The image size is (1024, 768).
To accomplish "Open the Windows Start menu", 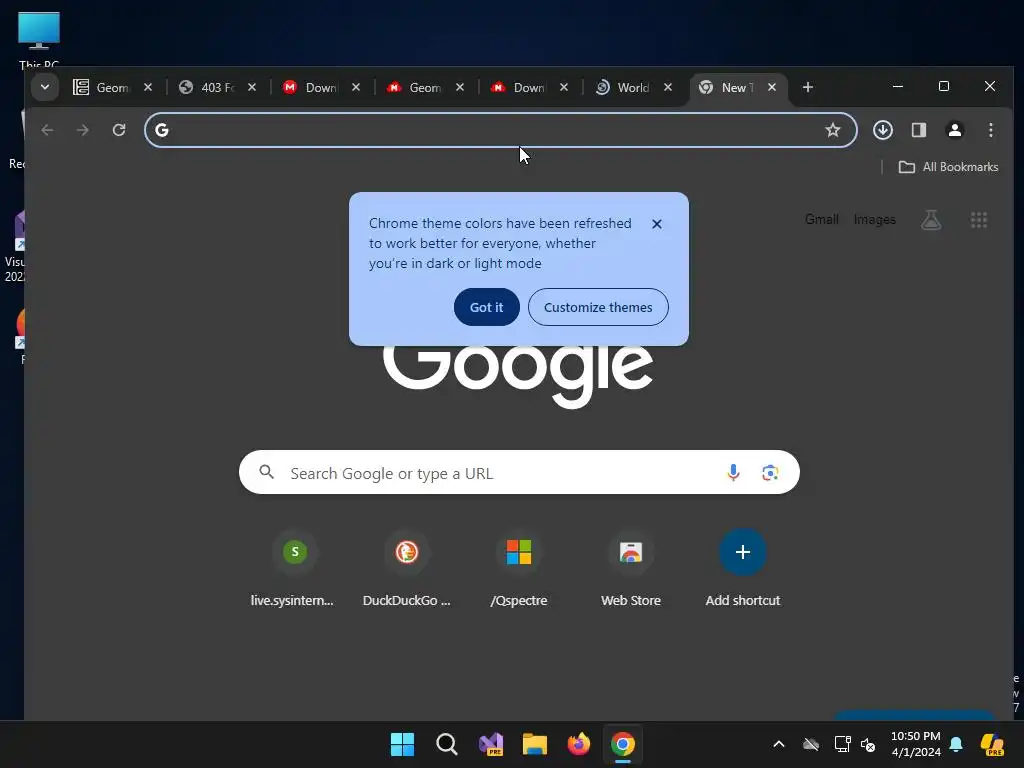I will point(402,744).
